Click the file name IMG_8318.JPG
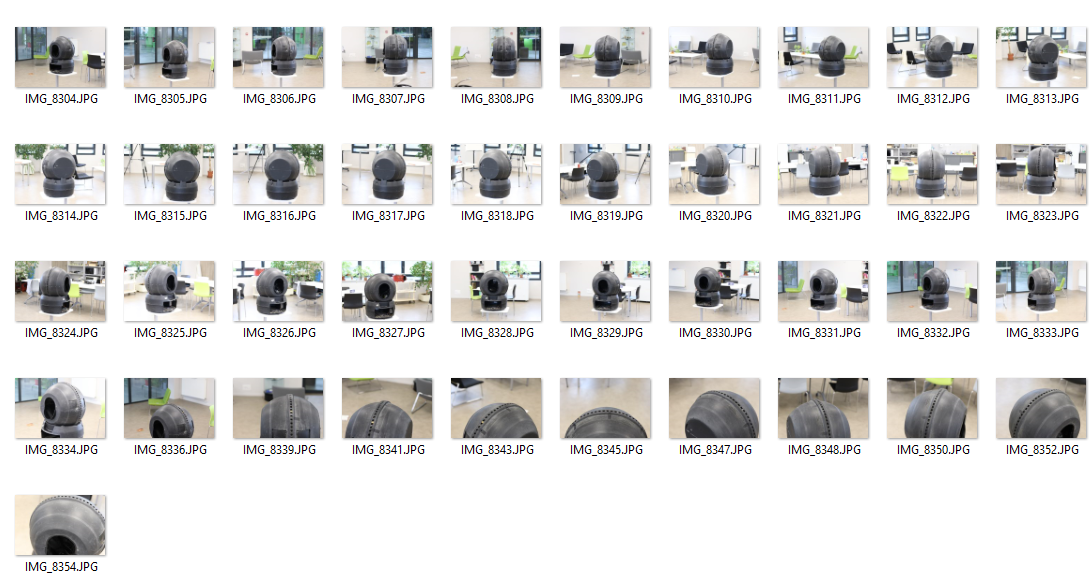The width and height of the screenshot is (1091, 583). click(497, 216)
